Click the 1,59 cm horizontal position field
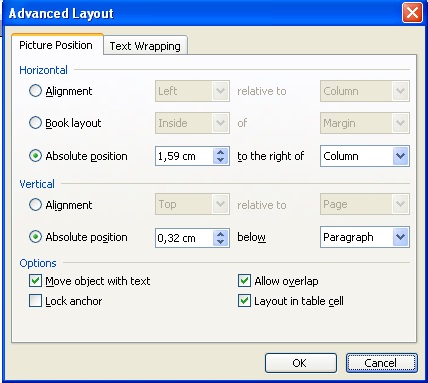 coord(184,156)
